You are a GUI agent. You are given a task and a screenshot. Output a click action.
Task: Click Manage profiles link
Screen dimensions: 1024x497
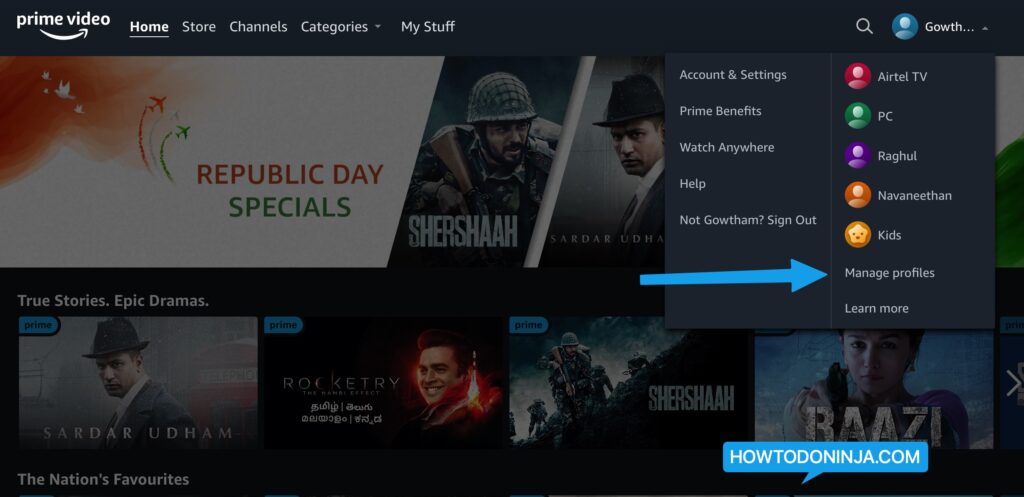click(889, 272)
